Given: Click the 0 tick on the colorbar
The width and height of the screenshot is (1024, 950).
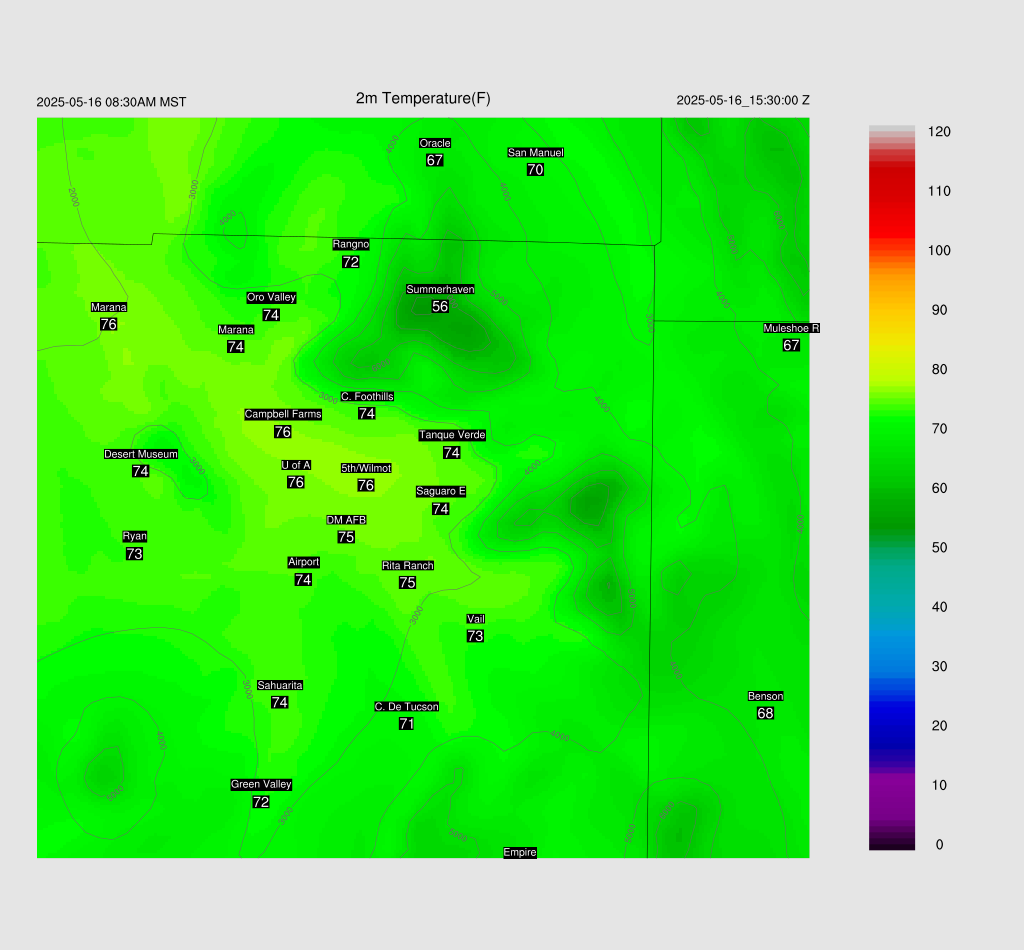Looking at the screenshot, I should click(939, 846).
